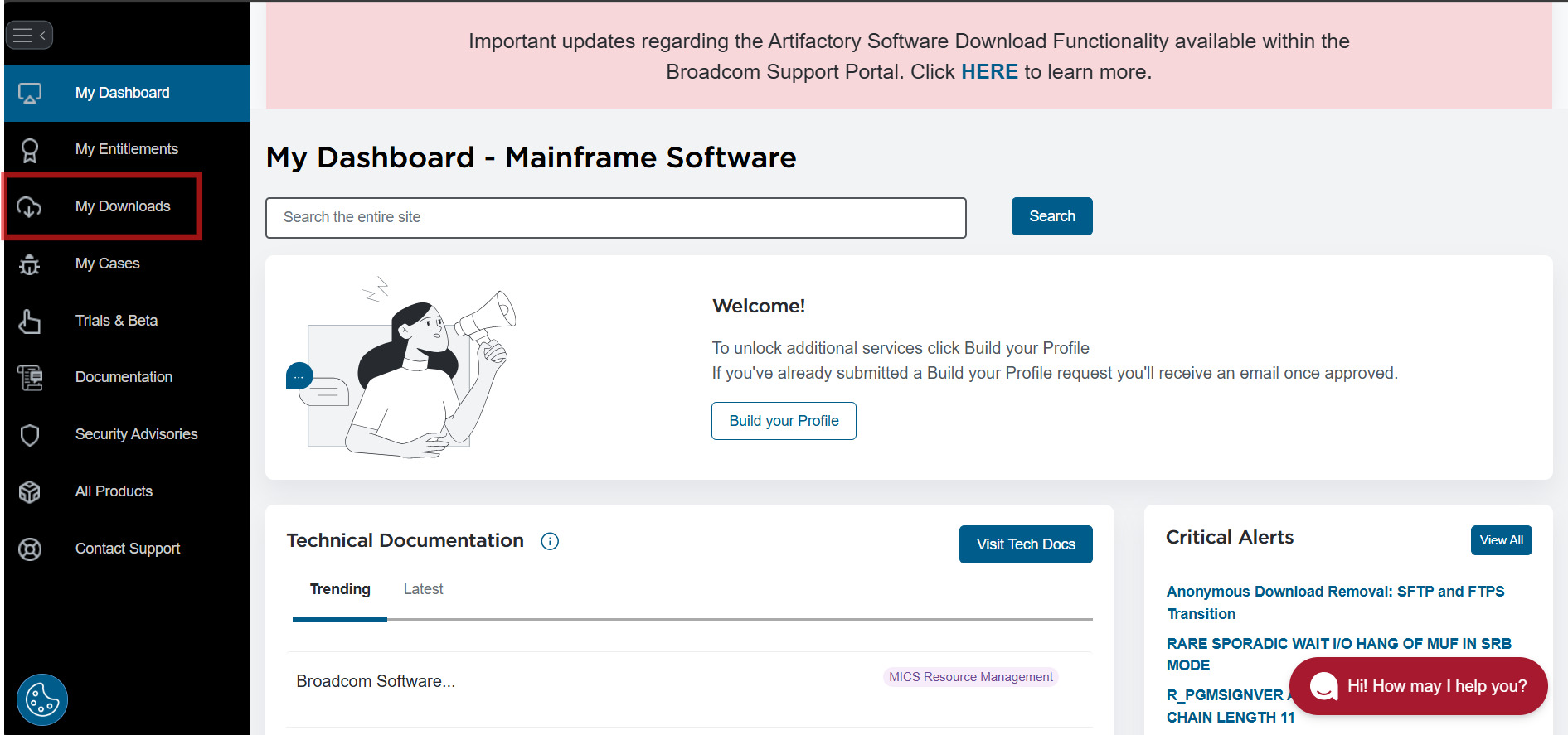
Task: Click the All Products cube icon
Action: pyautogui.click(x=30, y=492)
